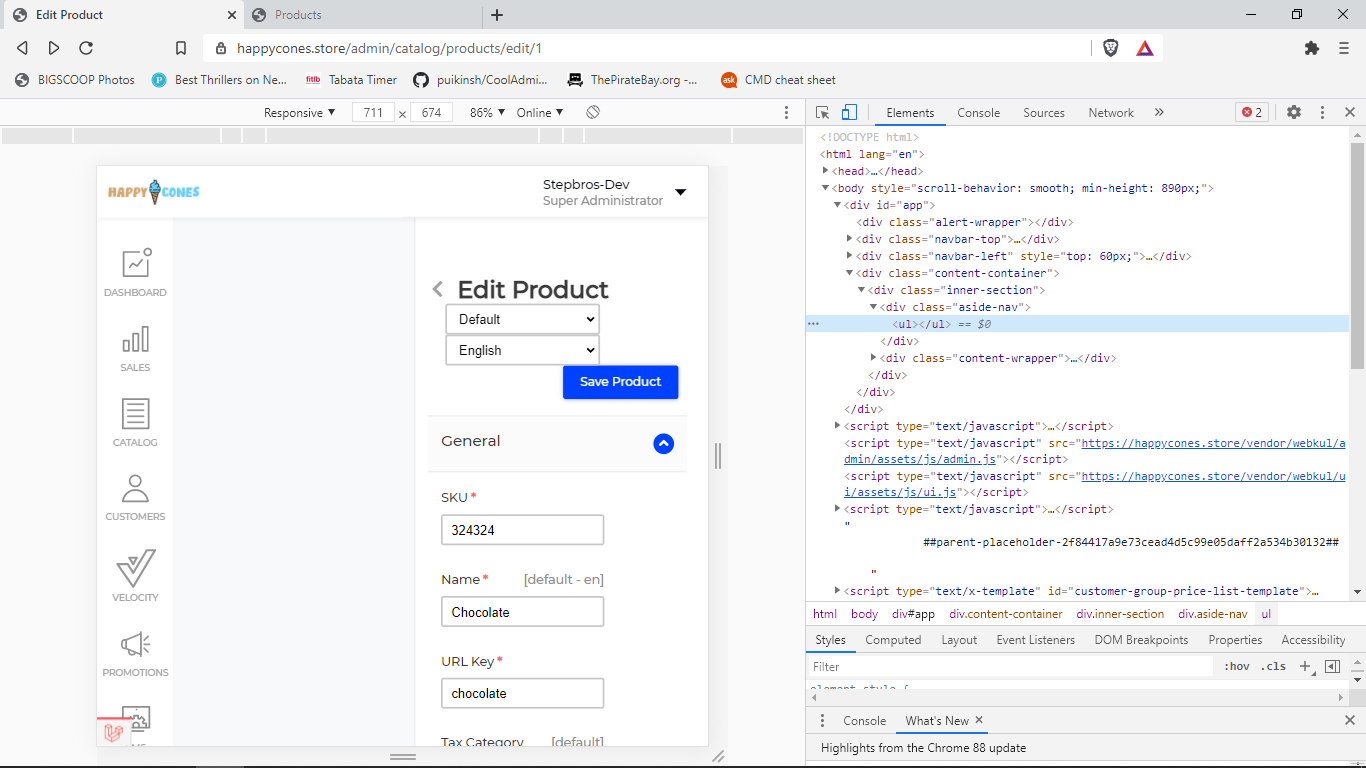The height and width of the screenshot is (768, 1366).
Task: Expand the head element node
Action: tap(825, 171)
